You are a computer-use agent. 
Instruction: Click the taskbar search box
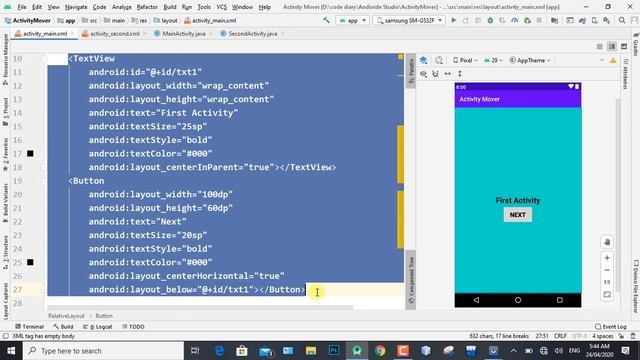coord(103,351)
